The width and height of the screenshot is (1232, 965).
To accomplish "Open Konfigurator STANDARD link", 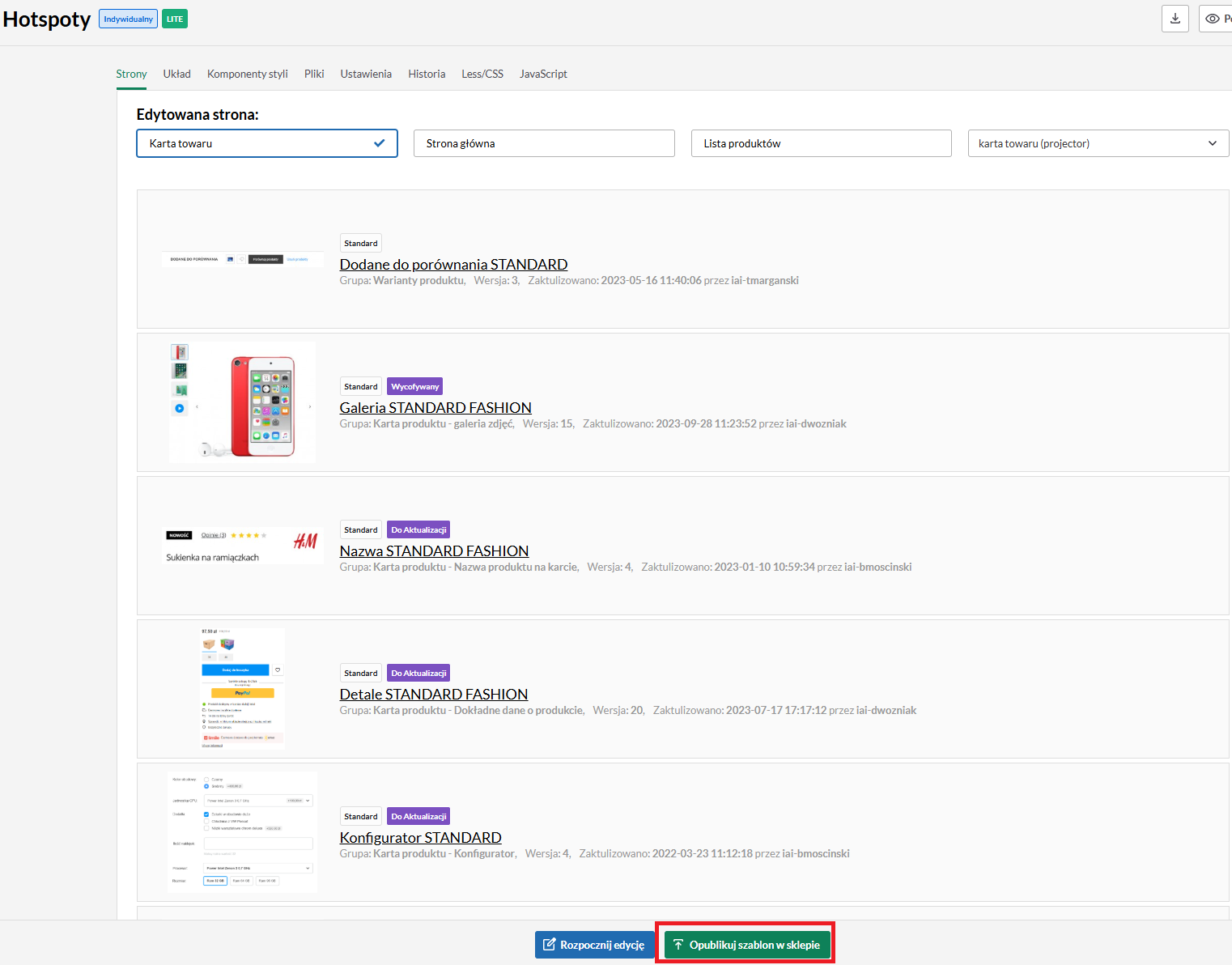I will coord(420,838).
